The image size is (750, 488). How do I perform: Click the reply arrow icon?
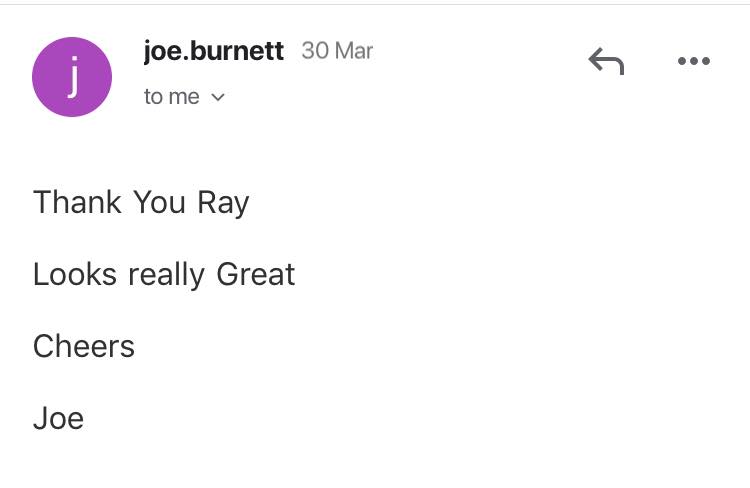point(606,61)
